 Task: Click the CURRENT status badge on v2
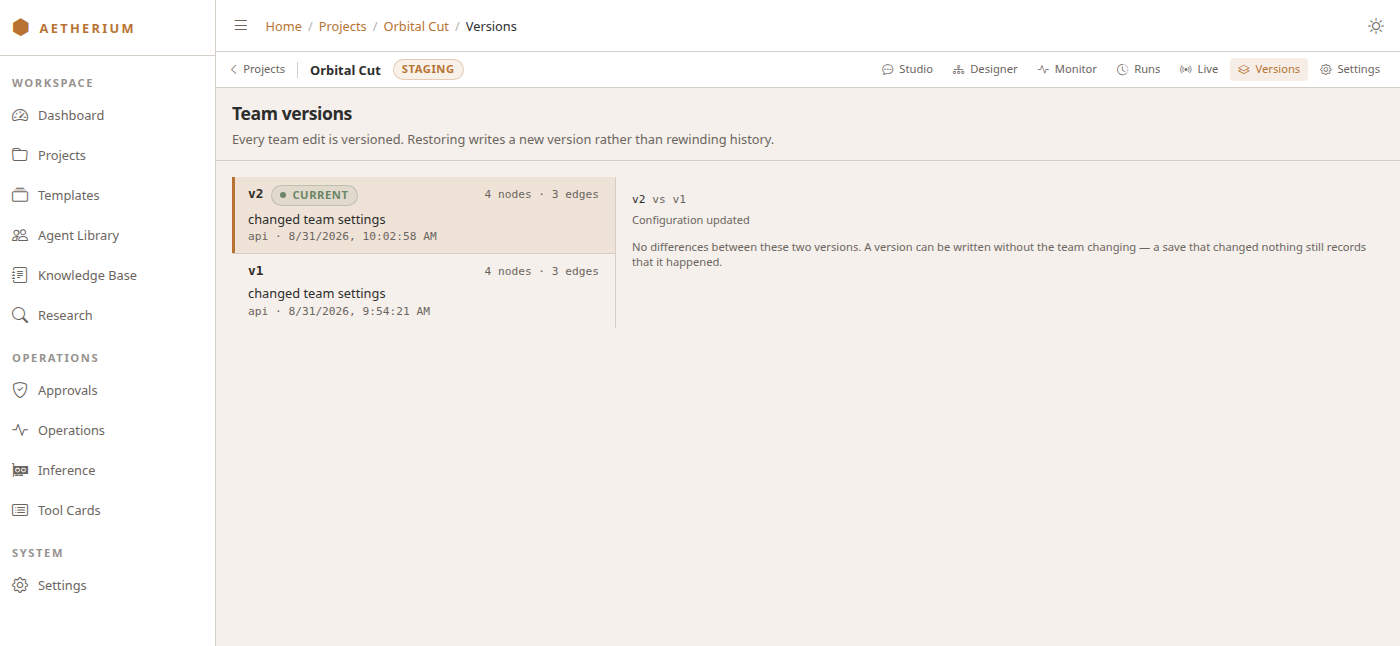(314, 195)
